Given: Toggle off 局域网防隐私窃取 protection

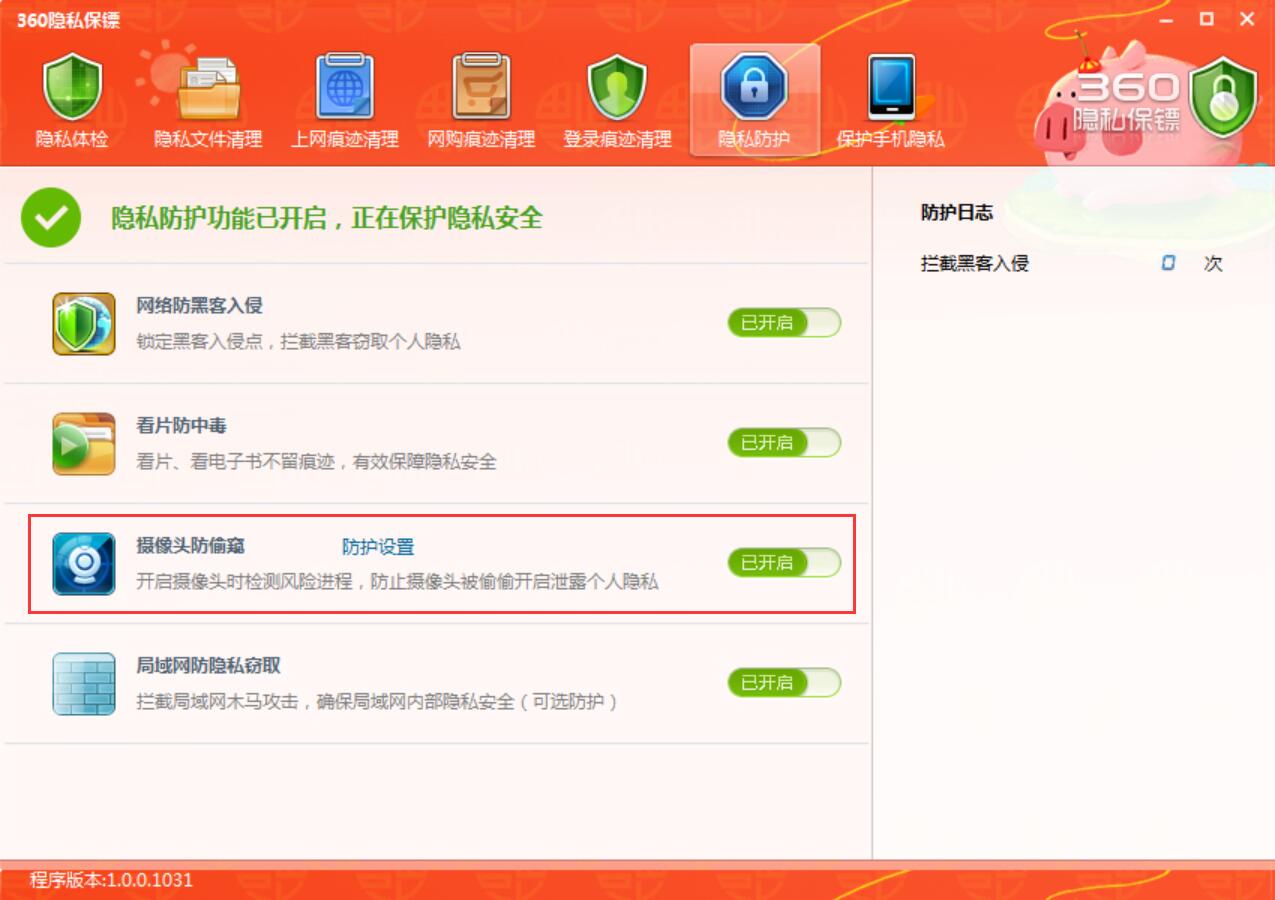Looking at the screenshot, I should coord(784,683).
